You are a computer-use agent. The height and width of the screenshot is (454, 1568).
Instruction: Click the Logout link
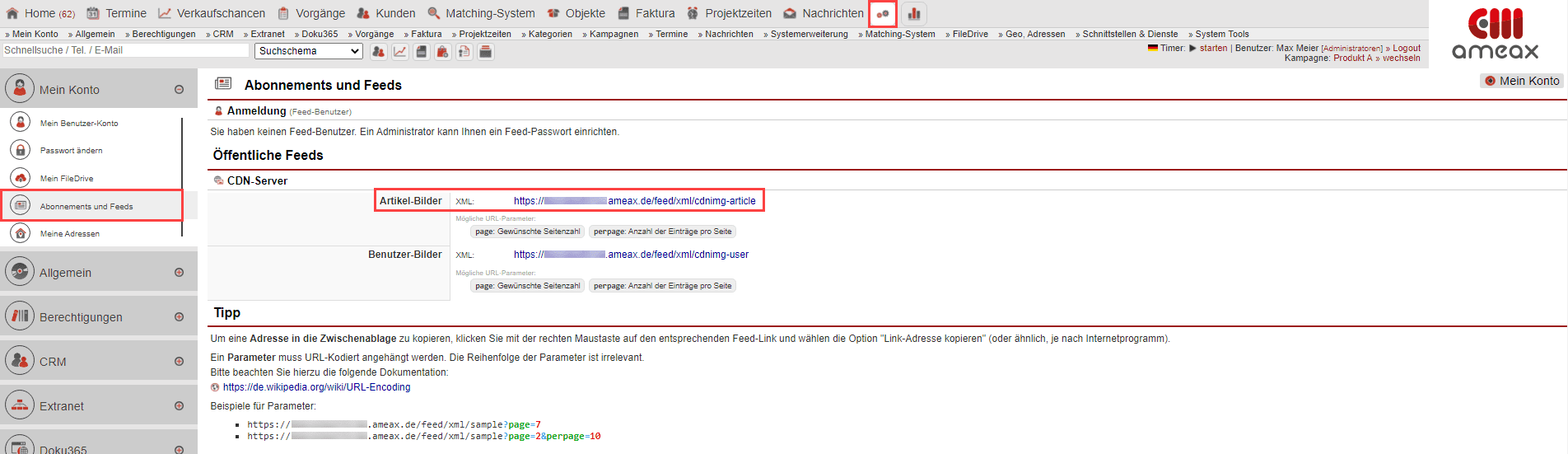[1407, 48]
